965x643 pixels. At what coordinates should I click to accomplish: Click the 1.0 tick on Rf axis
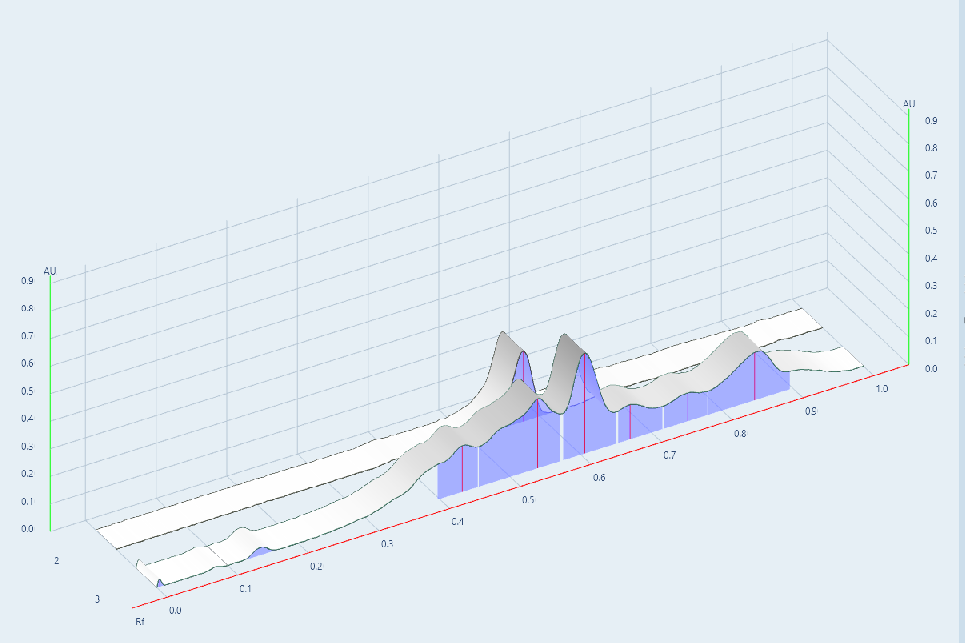pyautogui.click(x=881, y=388)
